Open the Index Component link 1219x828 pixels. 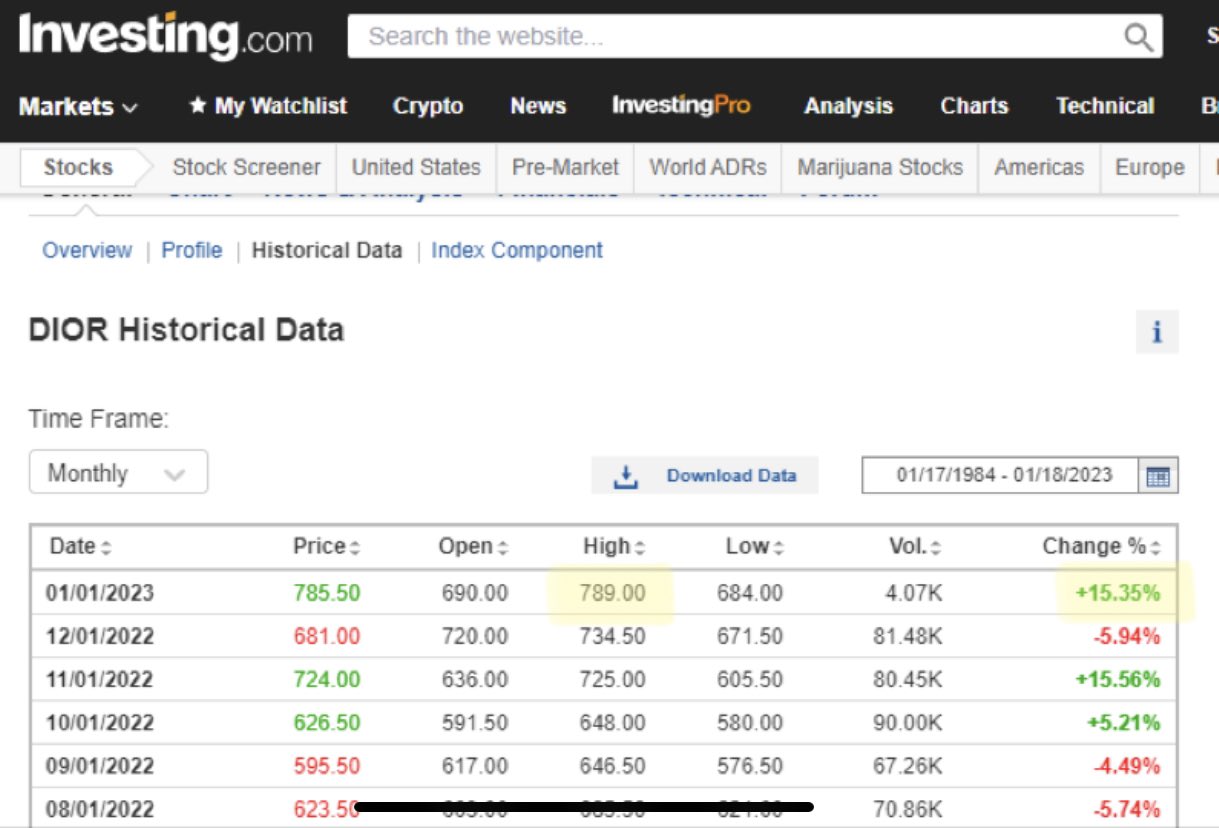click(517, 250)
